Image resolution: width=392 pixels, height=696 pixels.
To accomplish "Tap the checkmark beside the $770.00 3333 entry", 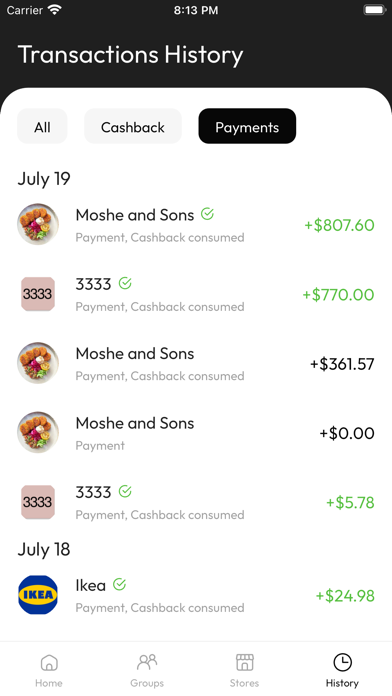I will [x=125, y=283].
